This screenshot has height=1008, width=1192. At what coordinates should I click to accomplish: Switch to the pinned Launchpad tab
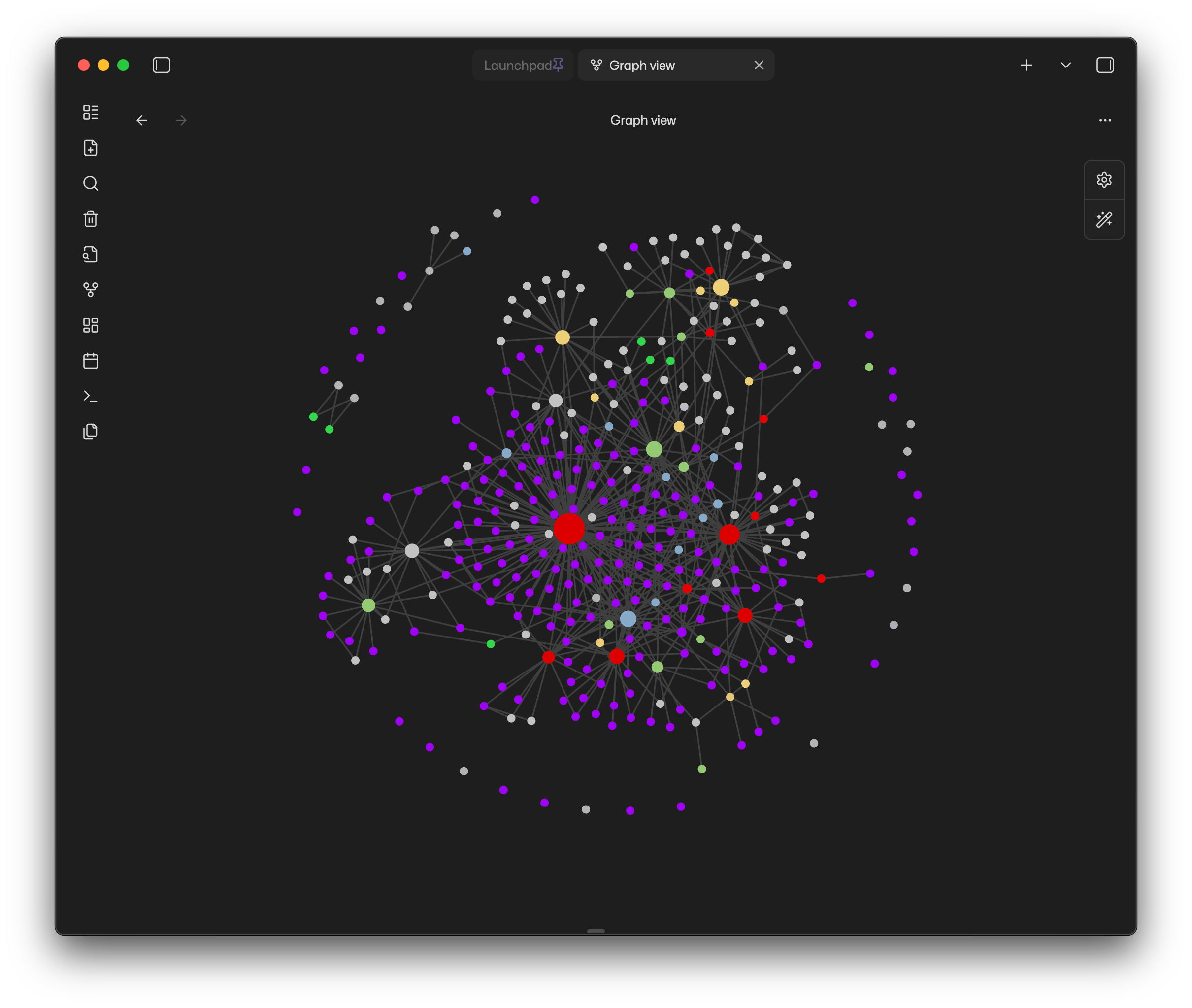pos(522,65)
